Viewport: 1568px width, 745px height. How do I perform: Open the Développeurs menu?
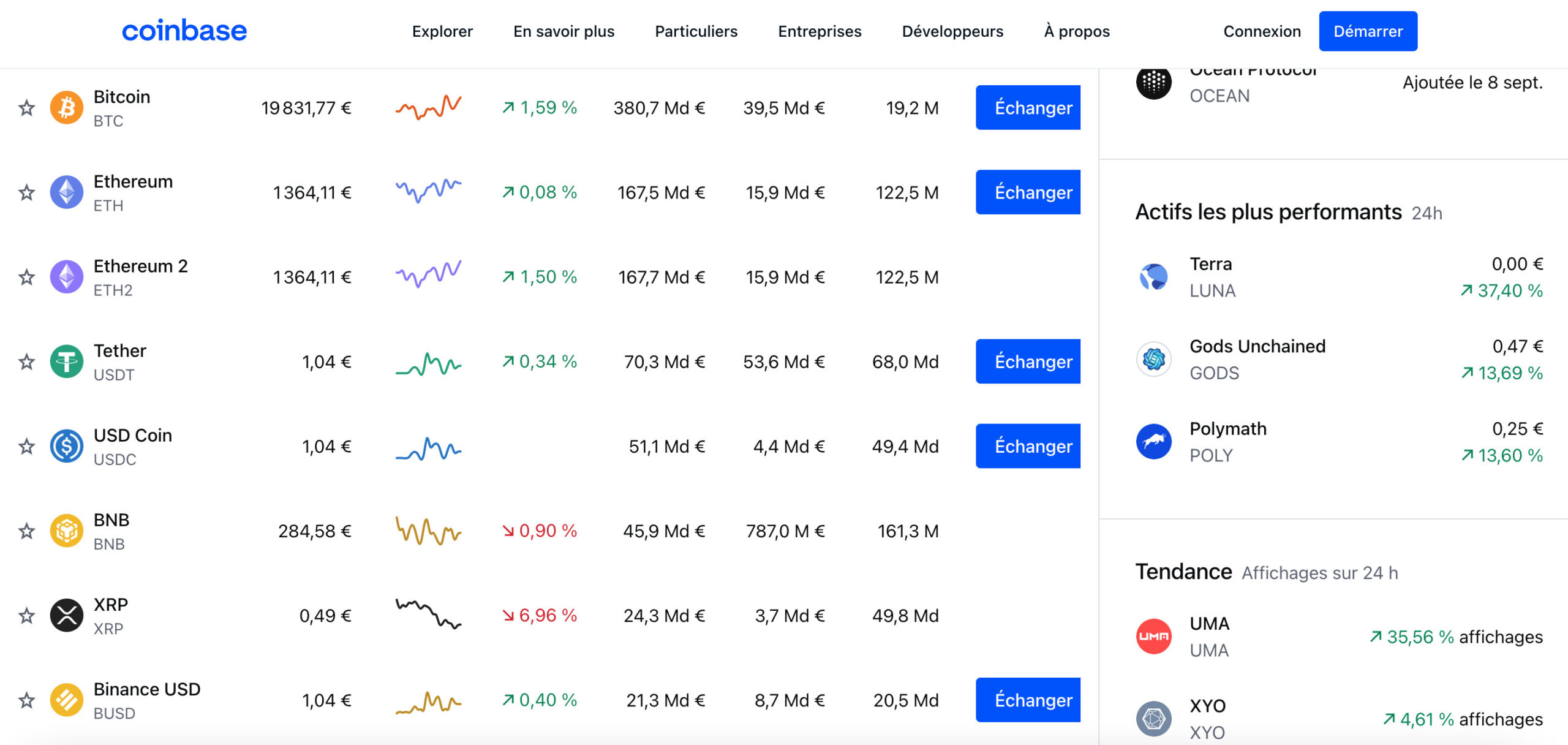click(952, 31)
